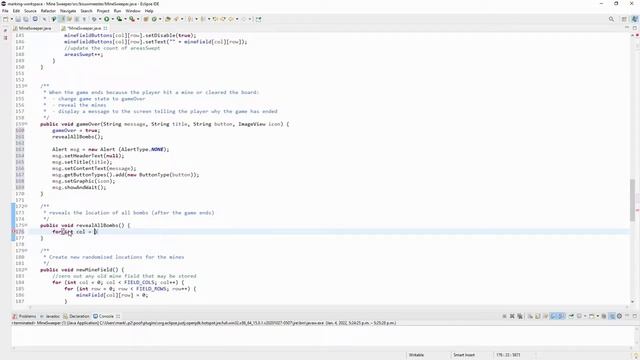Select the Java perspective icon
The width and height of the screenshot is (640, 360).
pos(635,19)
